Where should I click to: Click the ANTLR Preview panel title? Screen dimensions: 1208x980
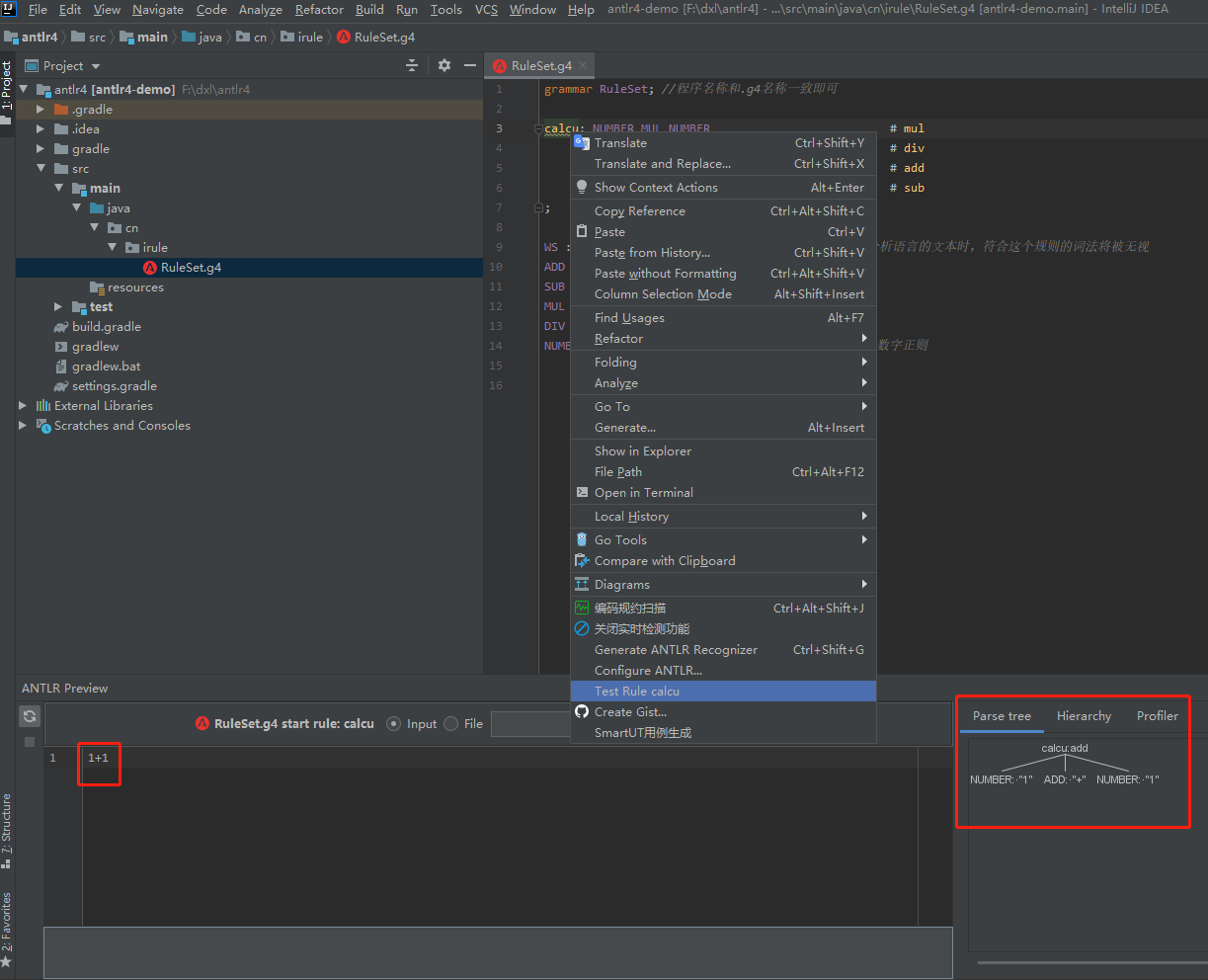point(65,688)
